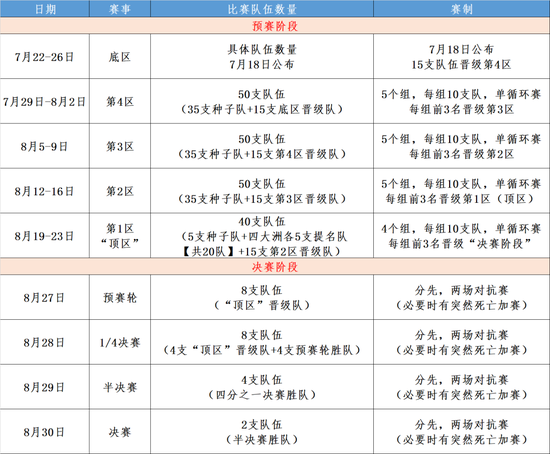This screenshot has width=550, height=454.
Task: Click the cell 每组前3名晋级第2区
Action: 462,146
